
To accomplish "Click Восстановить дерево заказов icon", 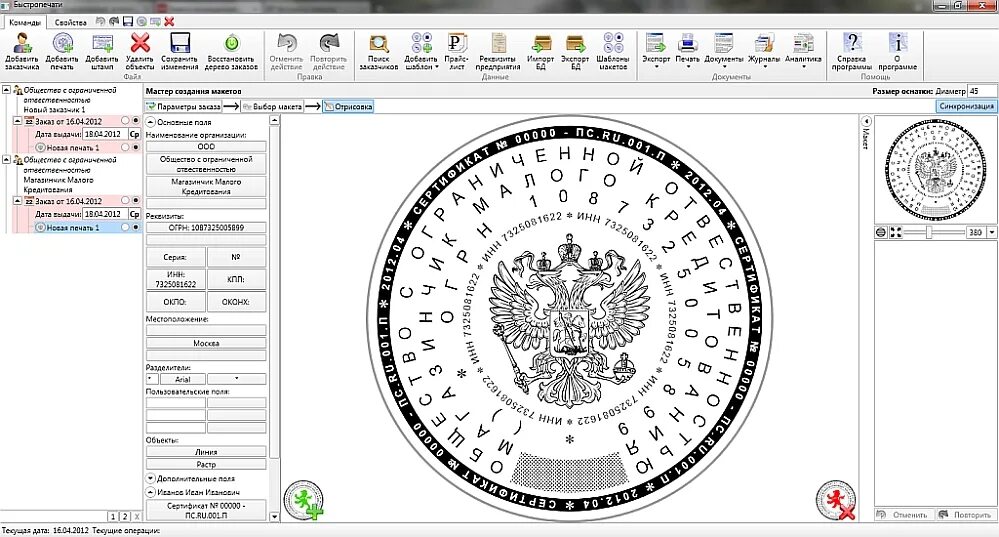I will click(232, 43).
